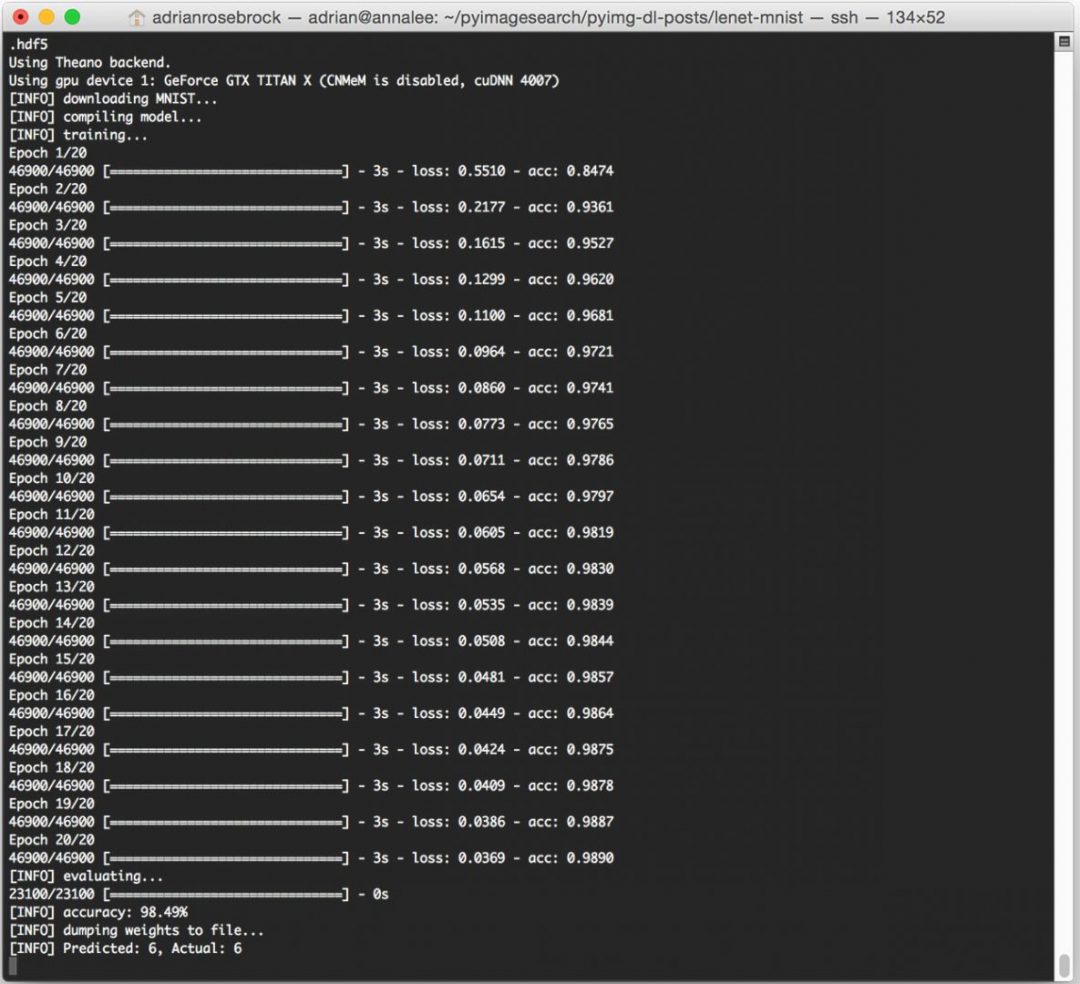Click 'Epoch 18/20' text

[x=52, y=767]
